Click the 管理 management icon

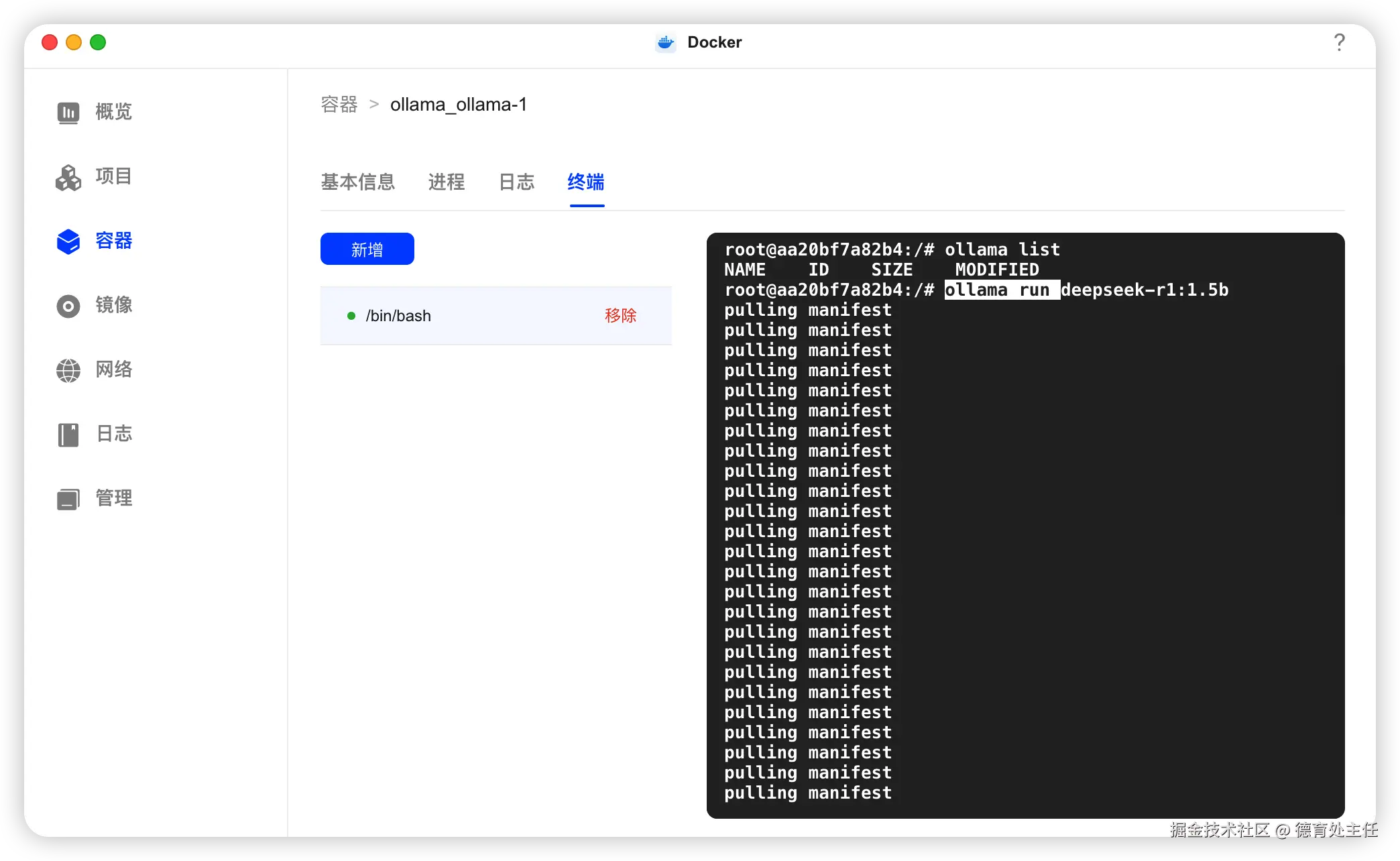pyautogui.click(x=68, y=499)
